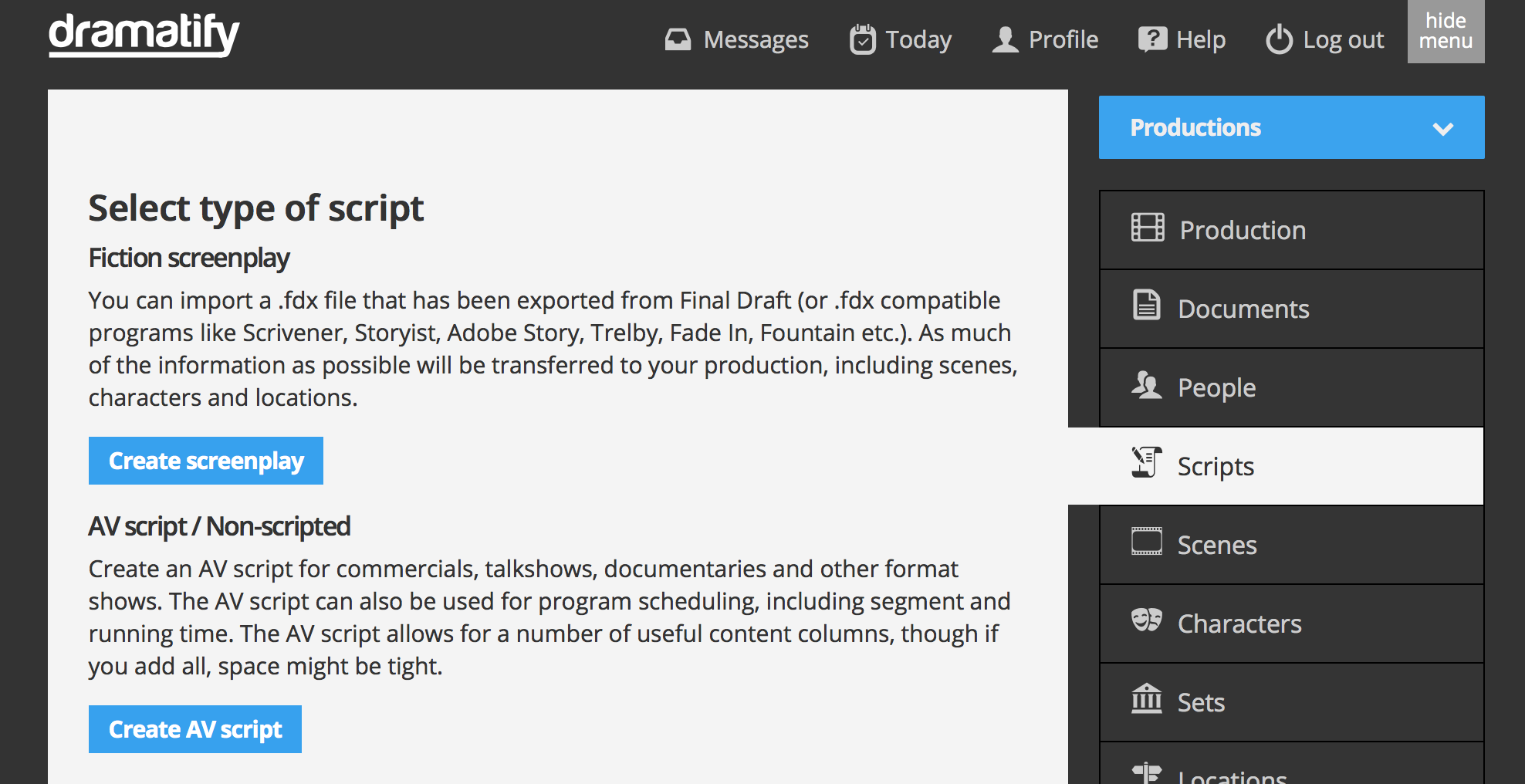Click the Scenes frame icon
Viewport: 1525px width, 784px height.
coord(1146,542)
